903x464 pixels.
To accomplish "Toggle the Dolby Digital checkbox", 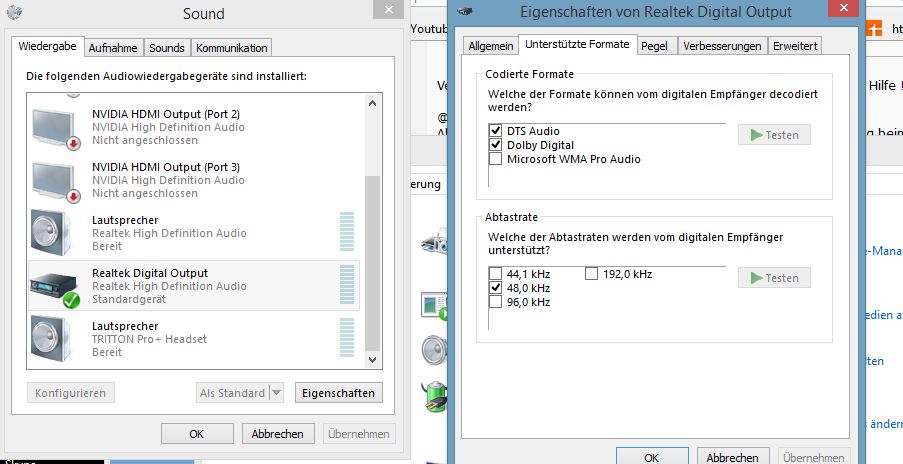I will (x=495, y=144).
